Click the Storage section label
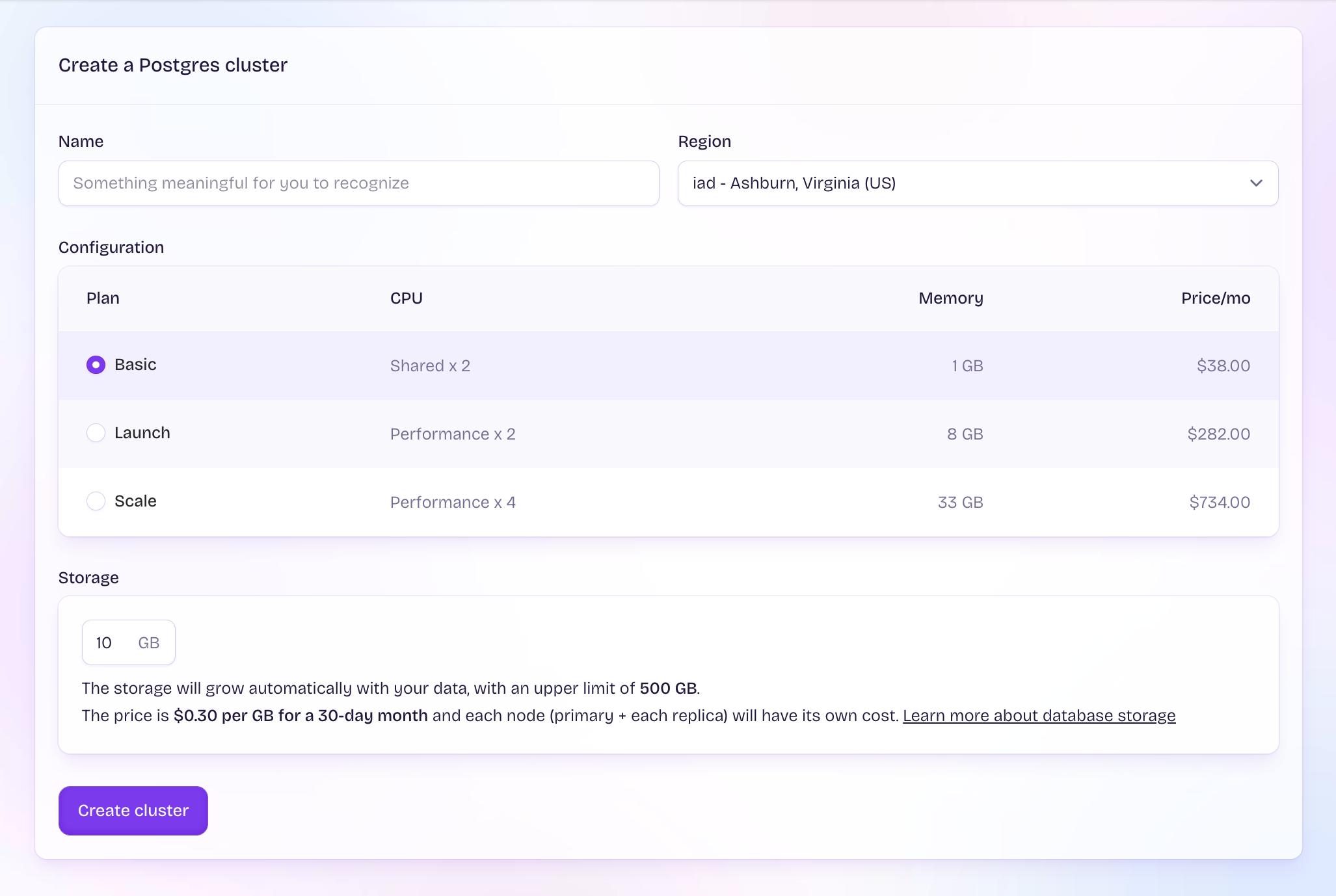The height and width of the screenshot is (896, 1336). tap(88, 578)
